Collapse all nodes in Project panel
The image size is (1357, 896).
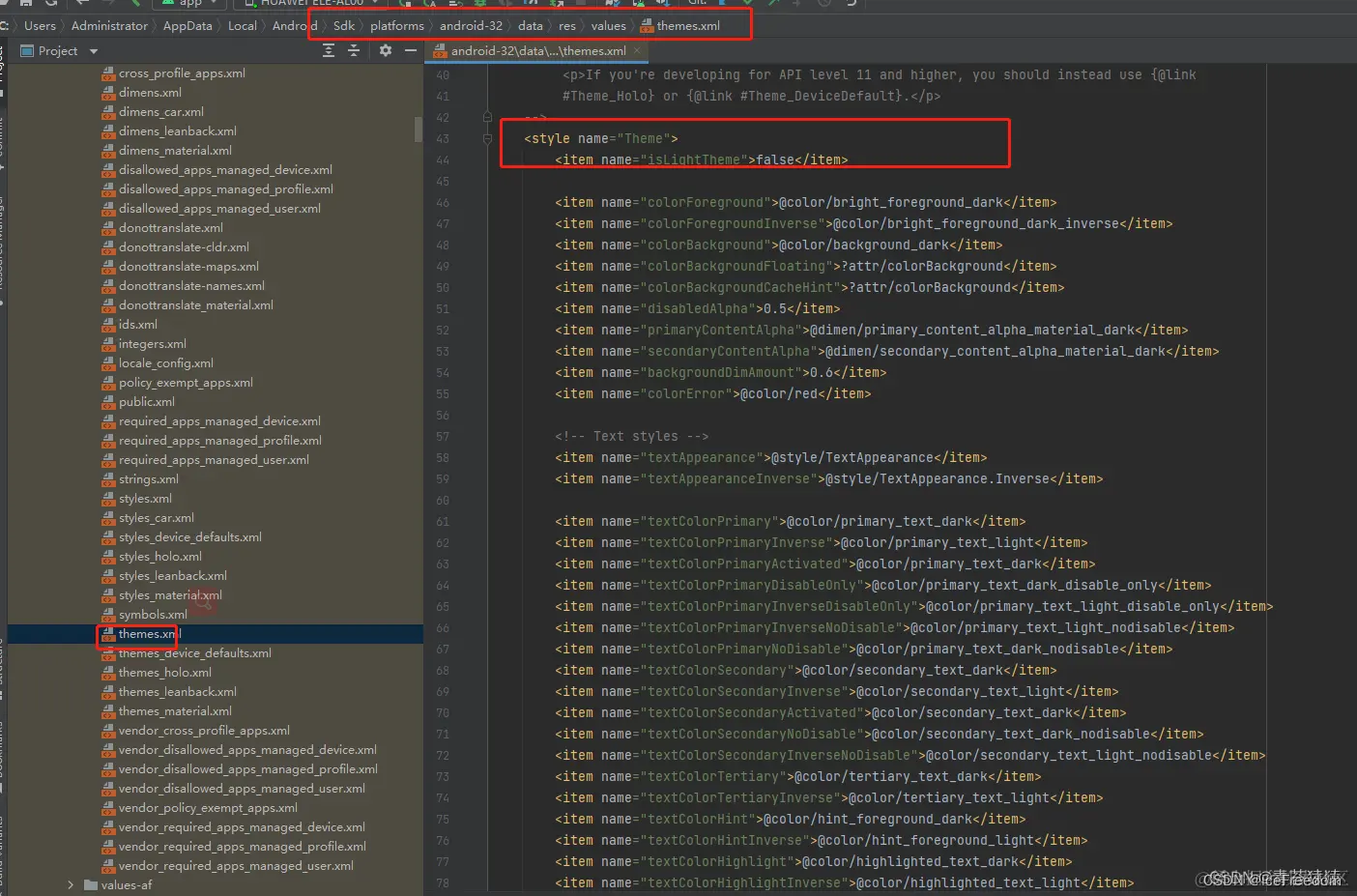pos(354,50)
